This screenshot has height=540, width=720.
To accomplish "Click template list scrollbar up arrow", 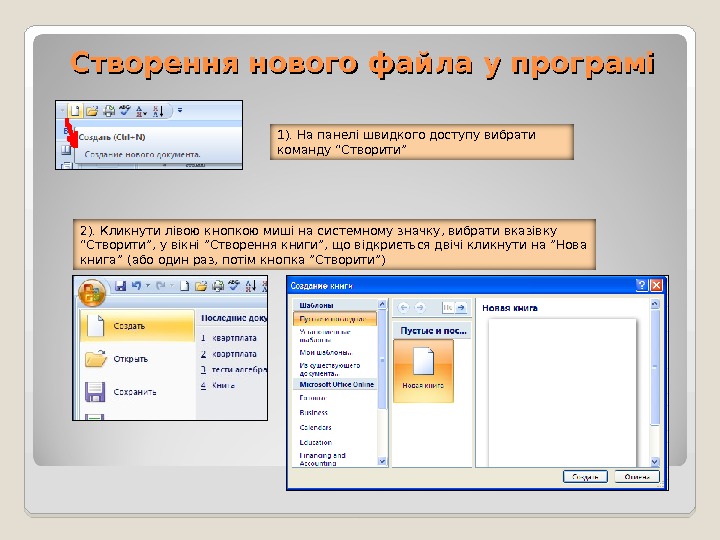I will [382, 304].
